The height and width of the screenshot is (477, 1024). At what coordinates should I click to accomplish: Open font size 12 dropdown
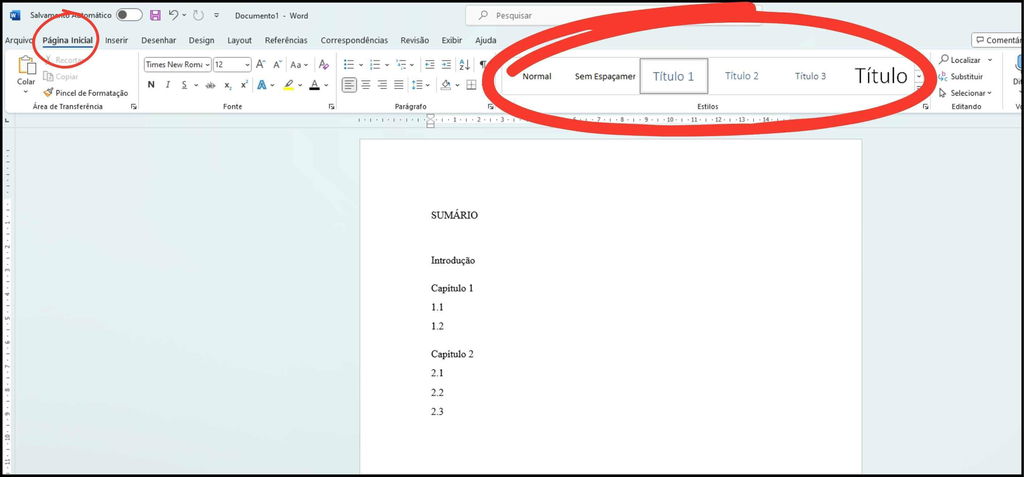(247, 65)
